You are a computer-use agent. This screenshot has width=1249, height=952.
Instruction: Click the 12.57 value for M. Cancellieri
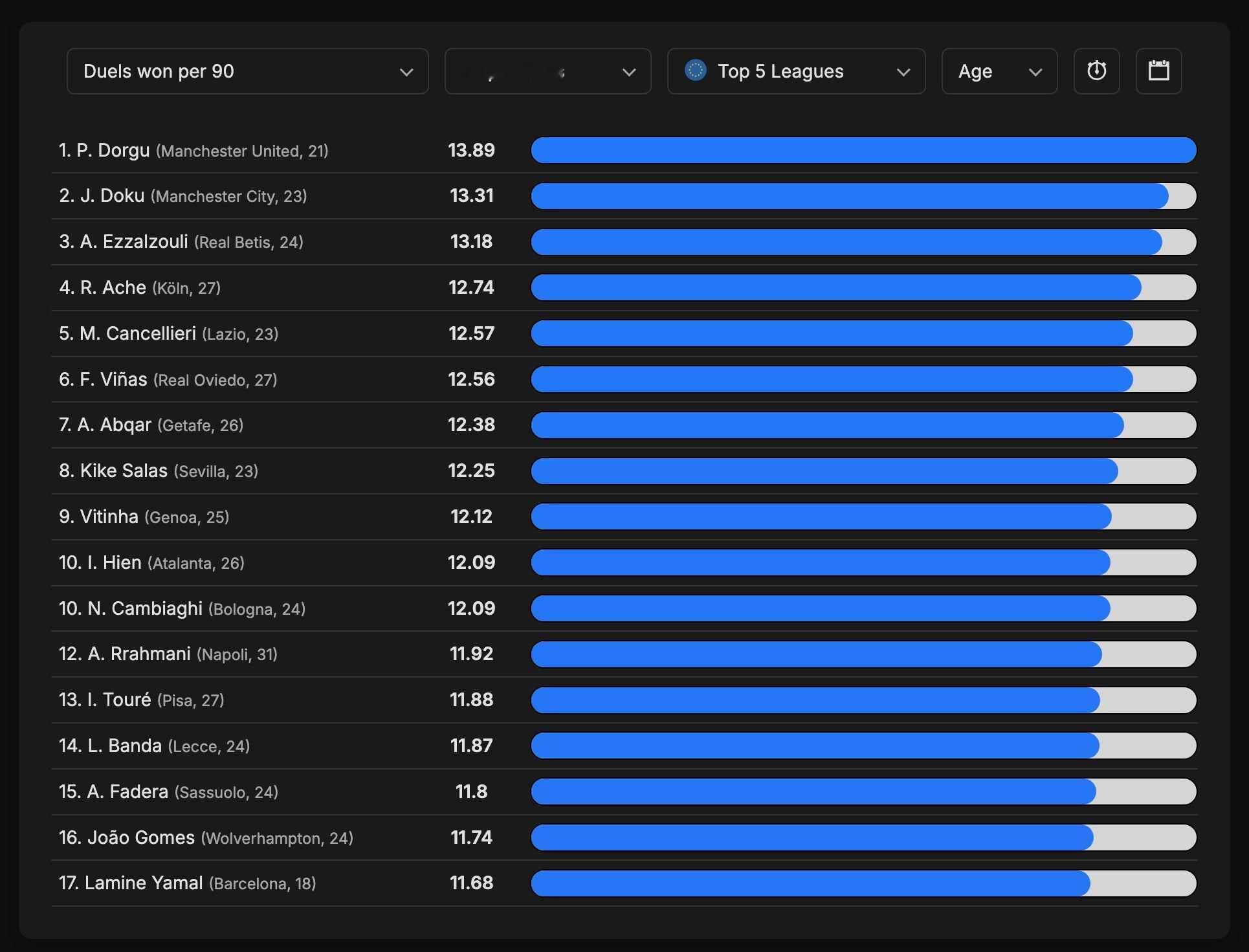[x=471, y=334]
